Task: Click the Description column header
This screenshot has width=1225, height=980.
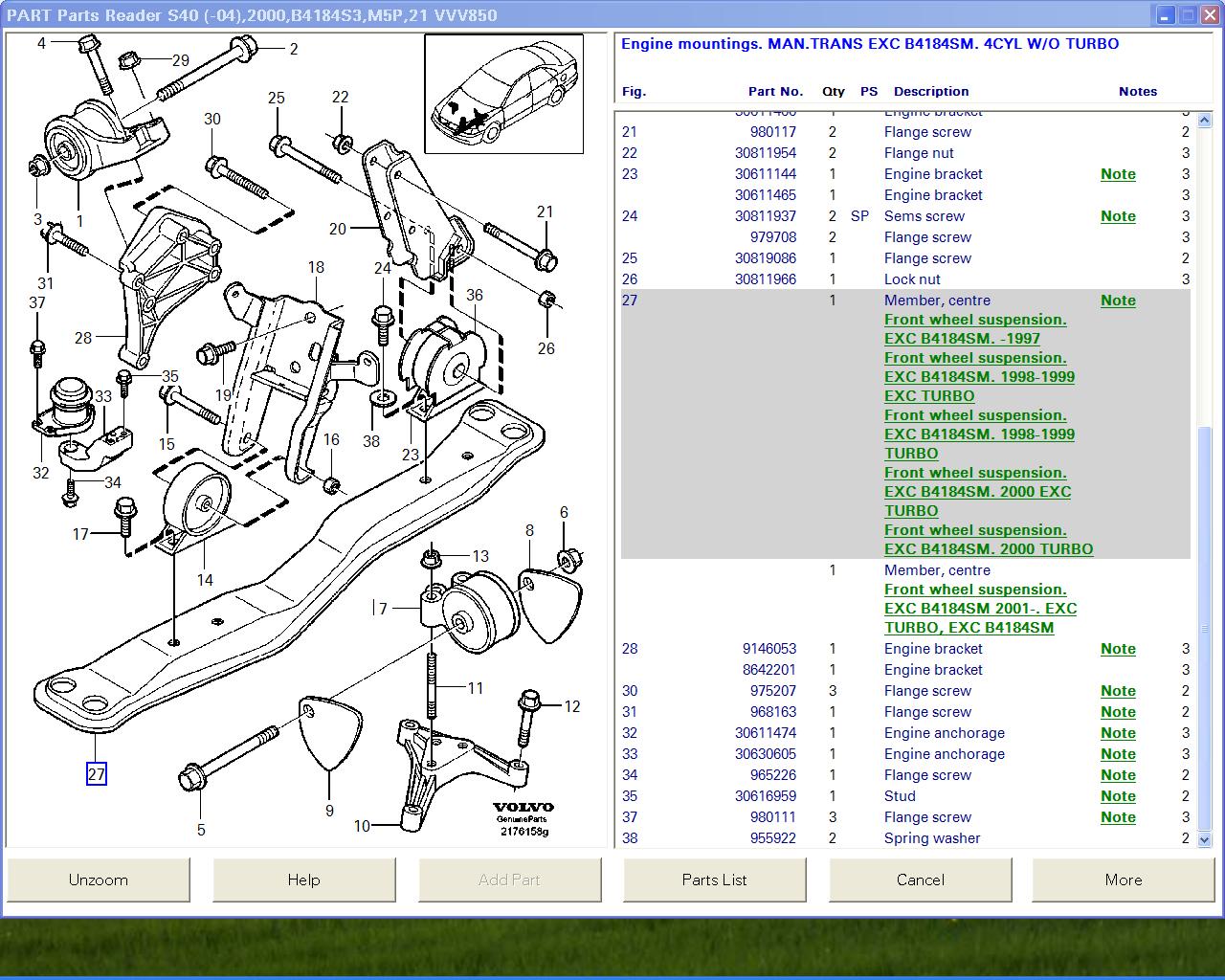Action: pos(931,92)
